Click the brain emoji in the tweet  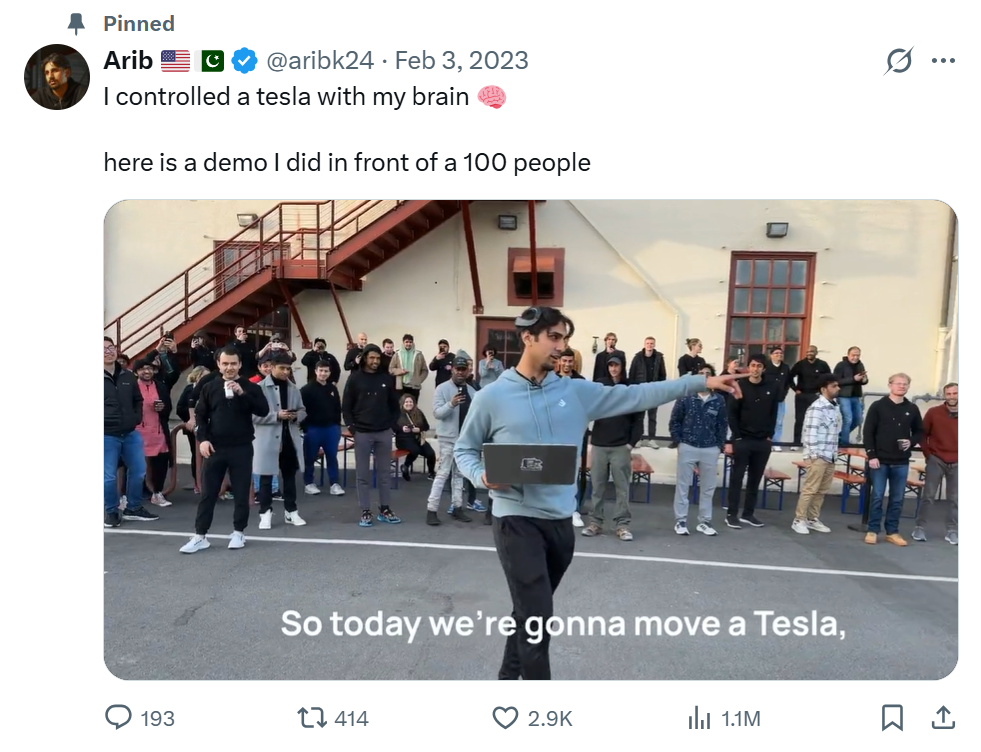(x=492, y=98)
